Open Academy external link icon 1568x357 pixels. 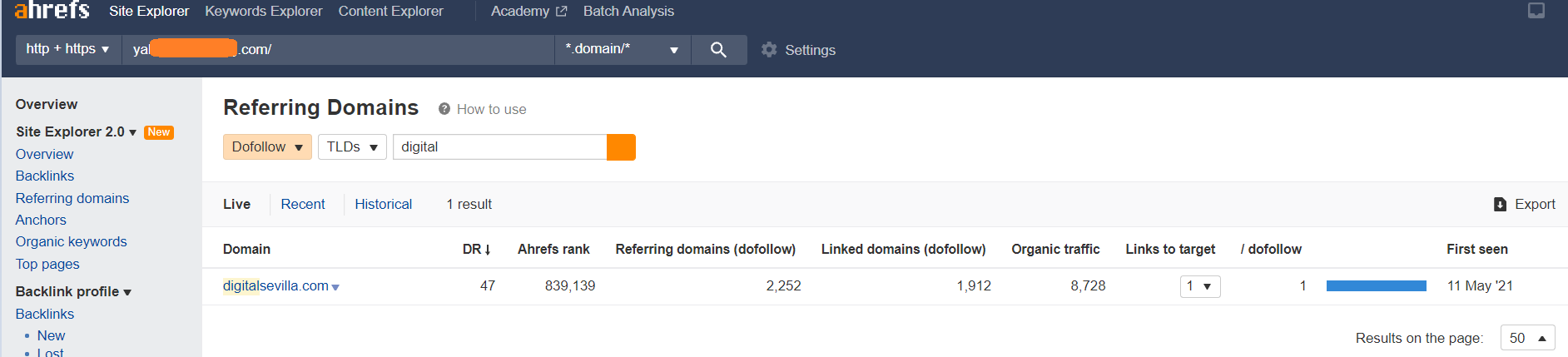561,12
